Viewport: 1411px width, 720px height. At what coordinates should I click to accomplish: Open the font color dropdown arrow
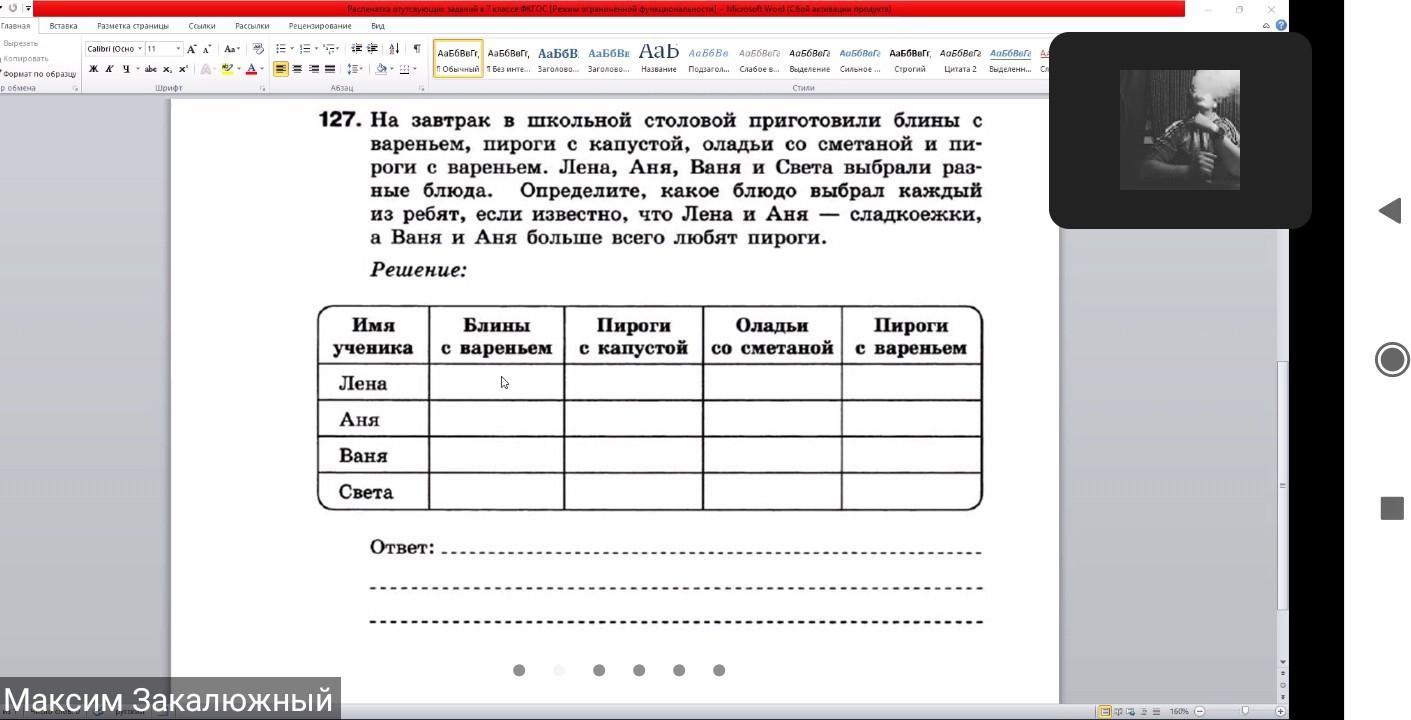click(262, 69)
